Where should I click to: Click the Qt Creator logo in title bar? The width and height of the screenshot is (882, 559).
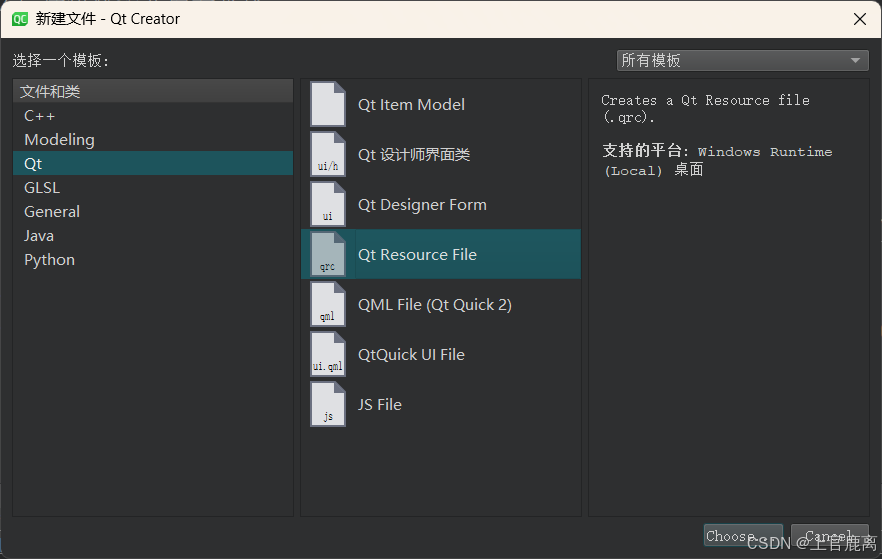click(20, 19)
